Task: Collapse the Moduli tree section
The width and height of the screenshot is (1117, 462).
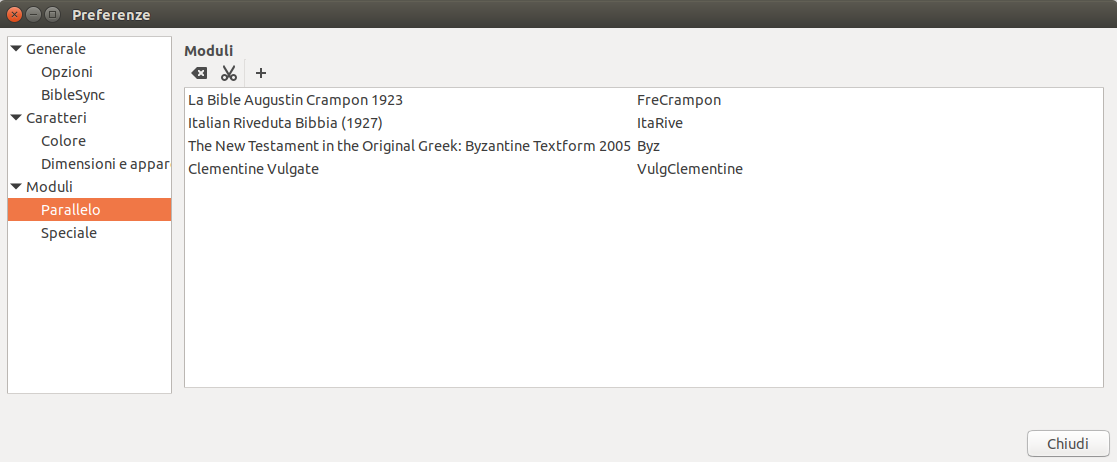Action: pos(16,186)
